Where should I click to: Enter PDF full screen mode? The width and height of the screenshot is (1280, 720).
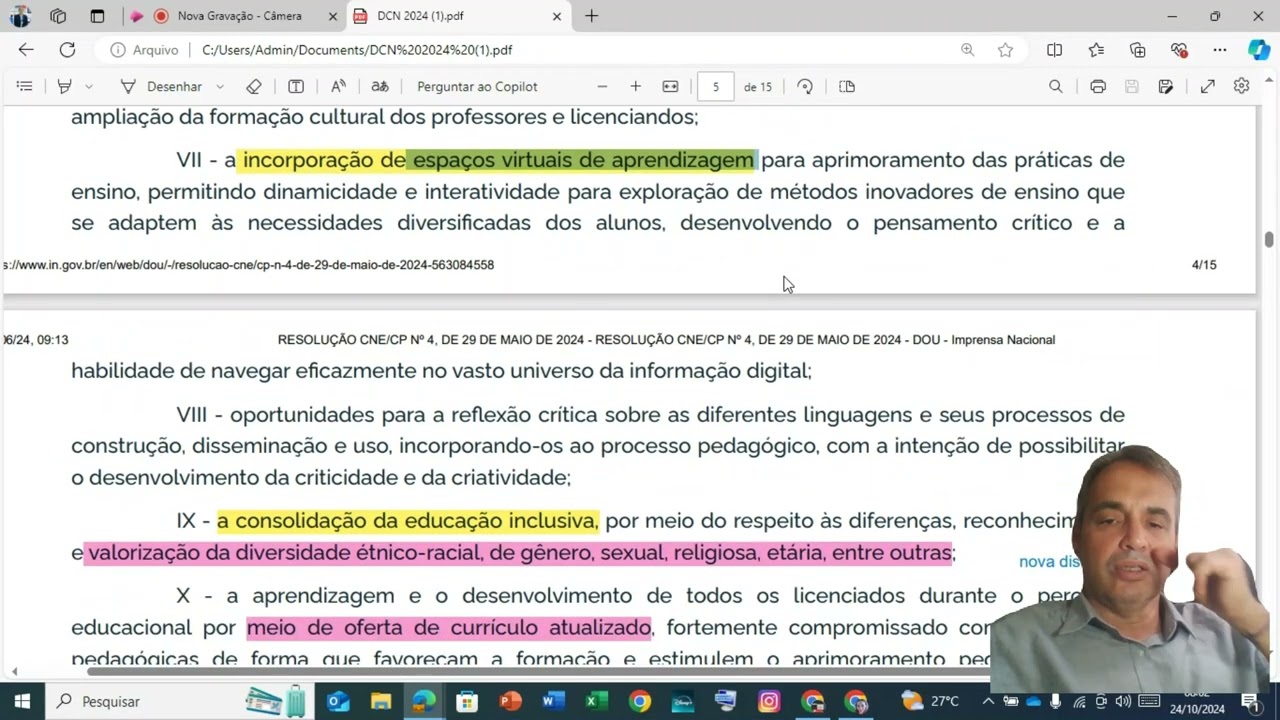[x=1208, y=87]
